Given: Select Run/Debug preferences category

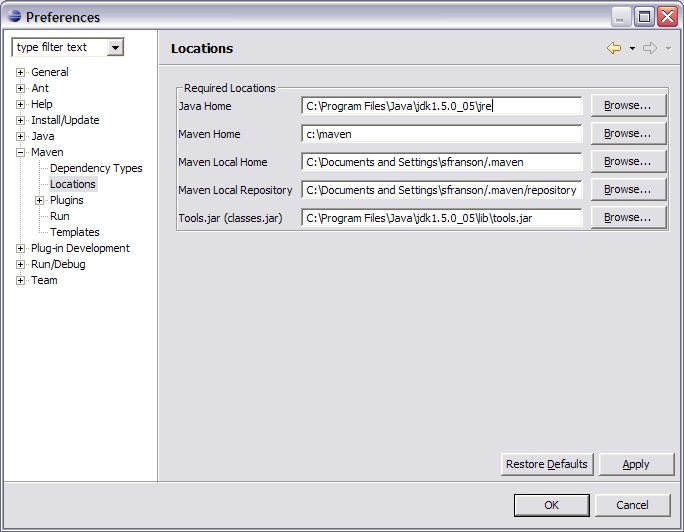Looking at the screenshot, I should (58, 264).
